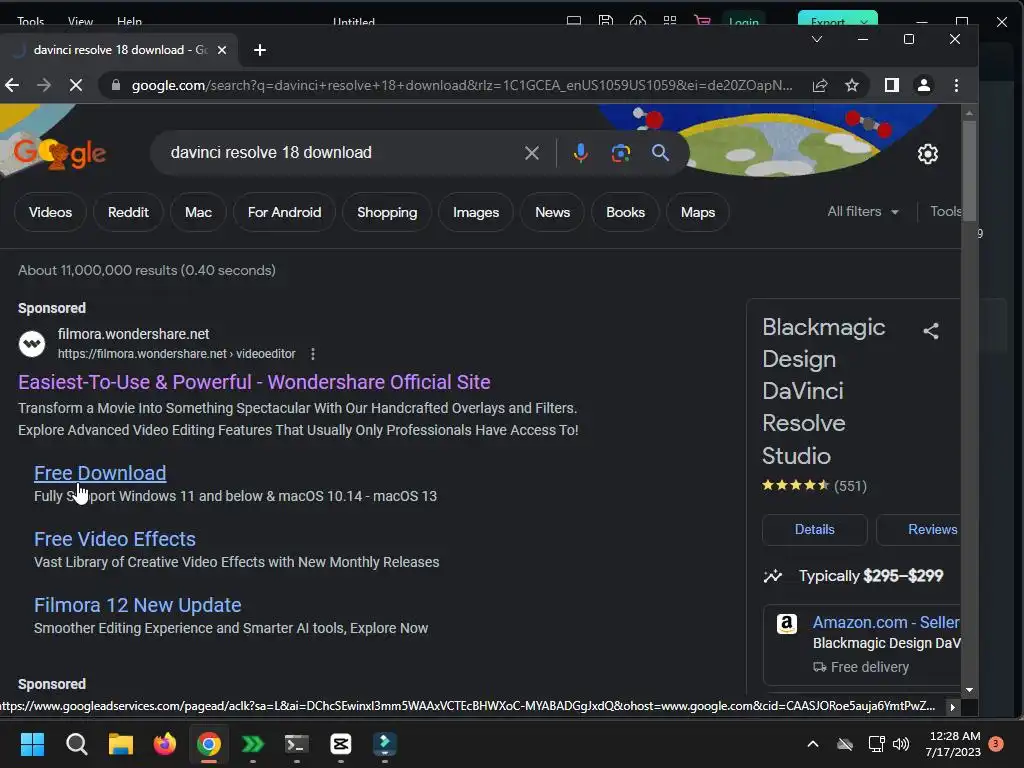Click in the Google search field
1024x768 pixels.
[x=340, y=153]
